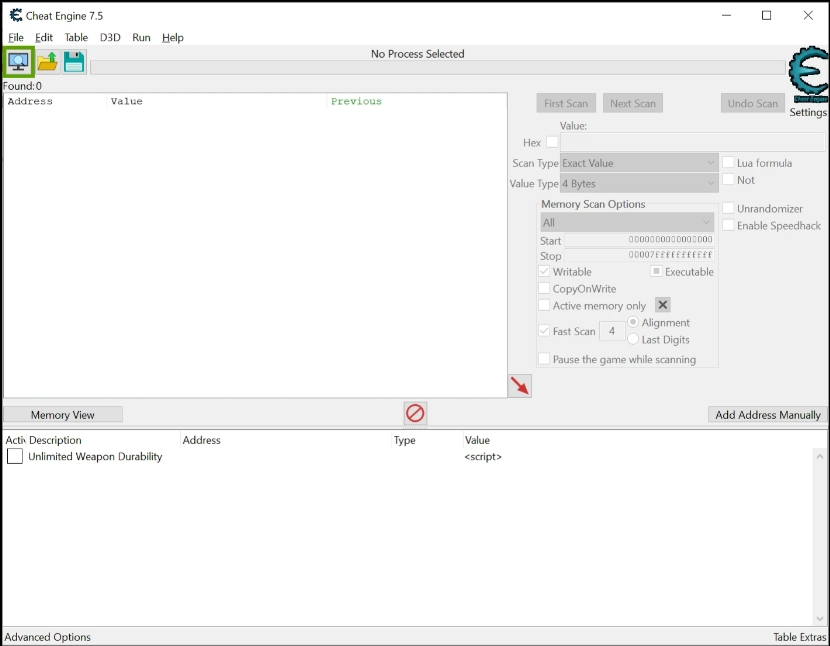
Task: Open Memory View
Action: coord(62,415)
